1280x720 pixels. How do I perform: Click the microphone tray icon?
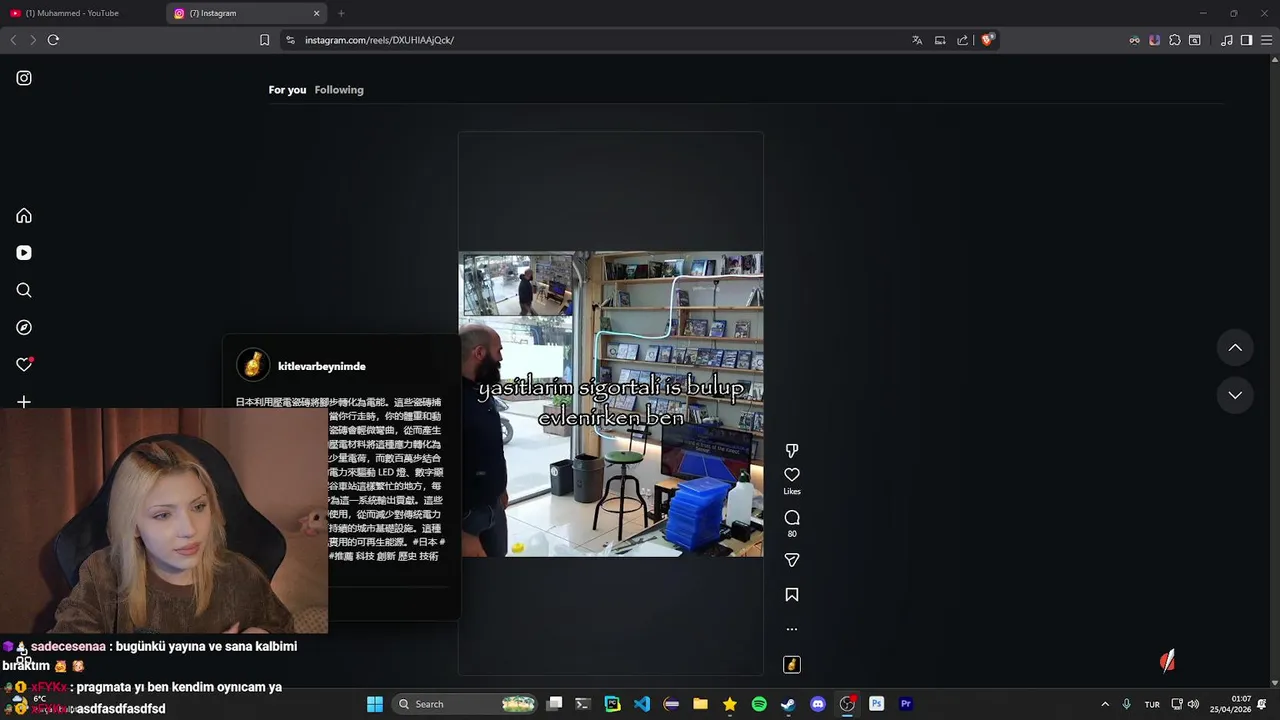point(1127,704)
